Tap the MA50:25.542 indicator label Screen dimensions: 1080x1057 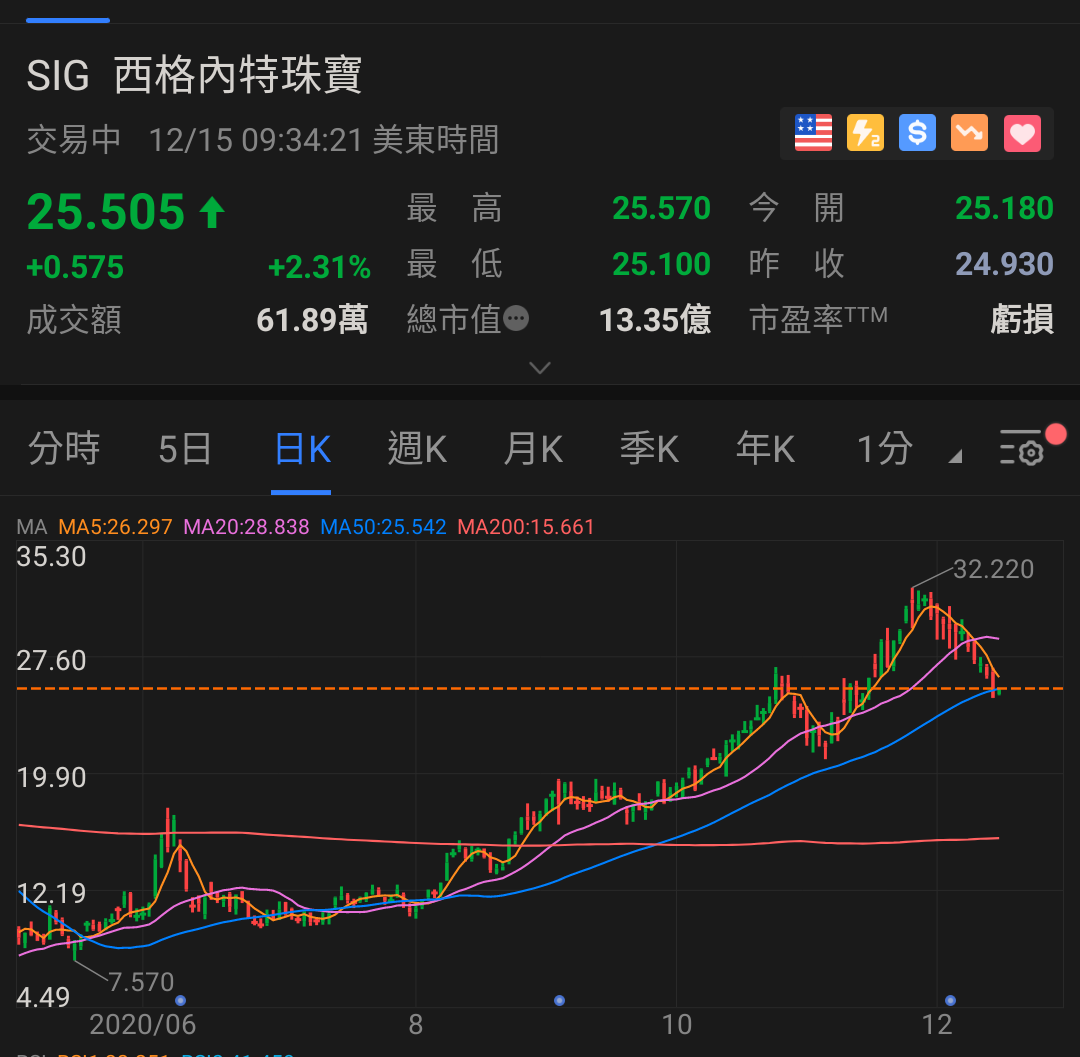coord(383,527)
